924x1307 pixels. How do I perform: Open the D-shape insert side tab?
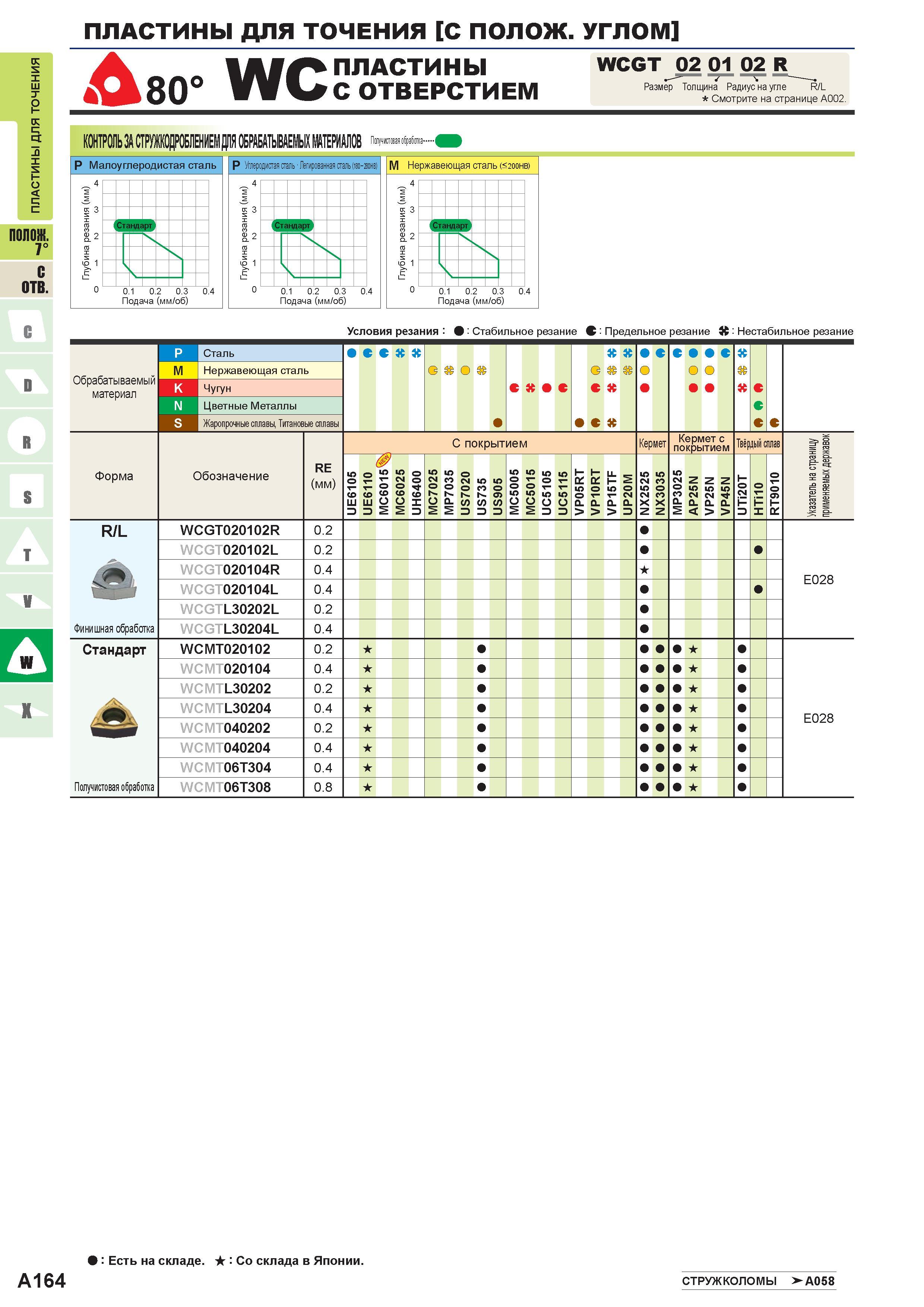click(x=26, y=381)
